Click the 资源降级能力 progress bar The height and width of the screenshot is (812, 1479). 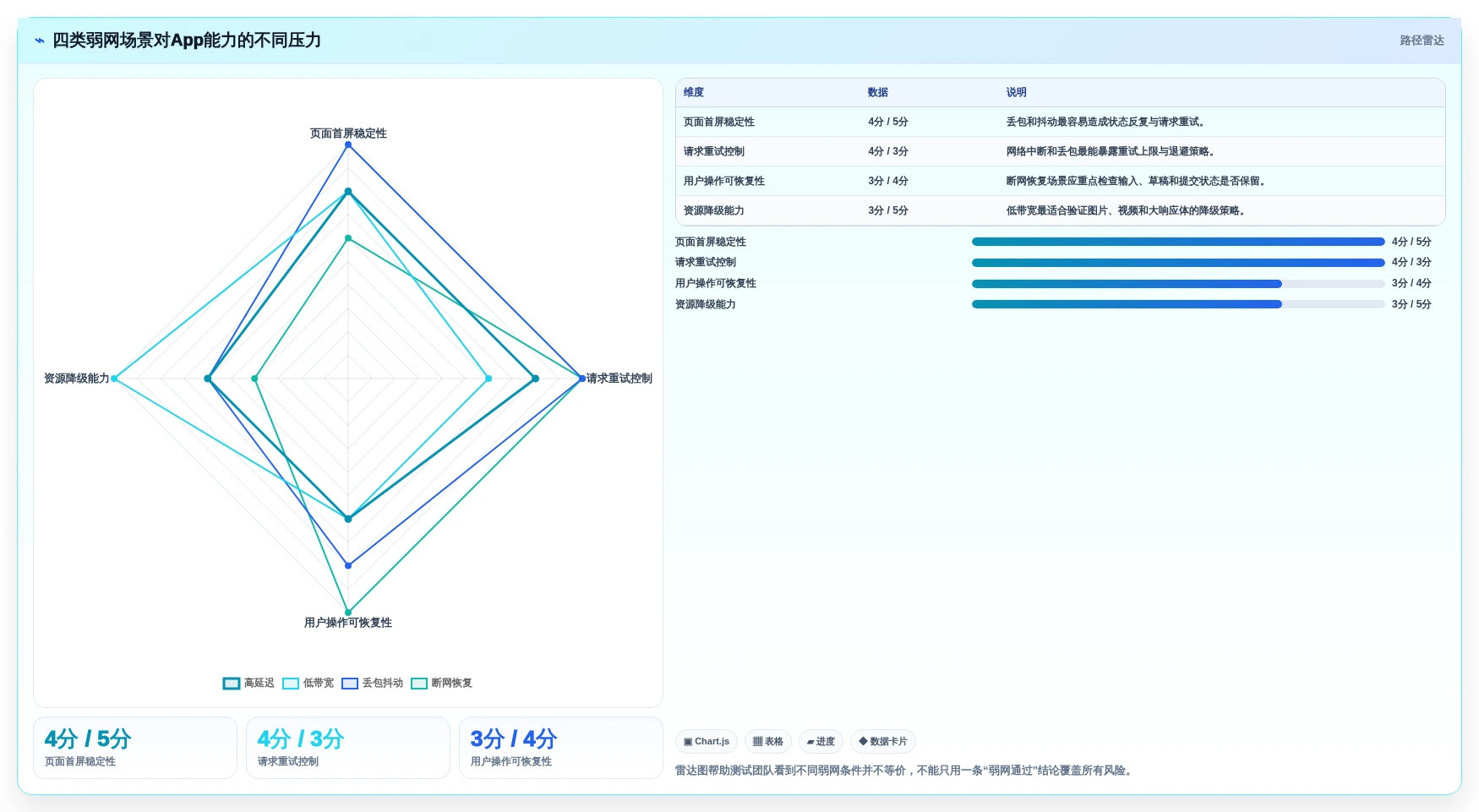coord(1178,305)
